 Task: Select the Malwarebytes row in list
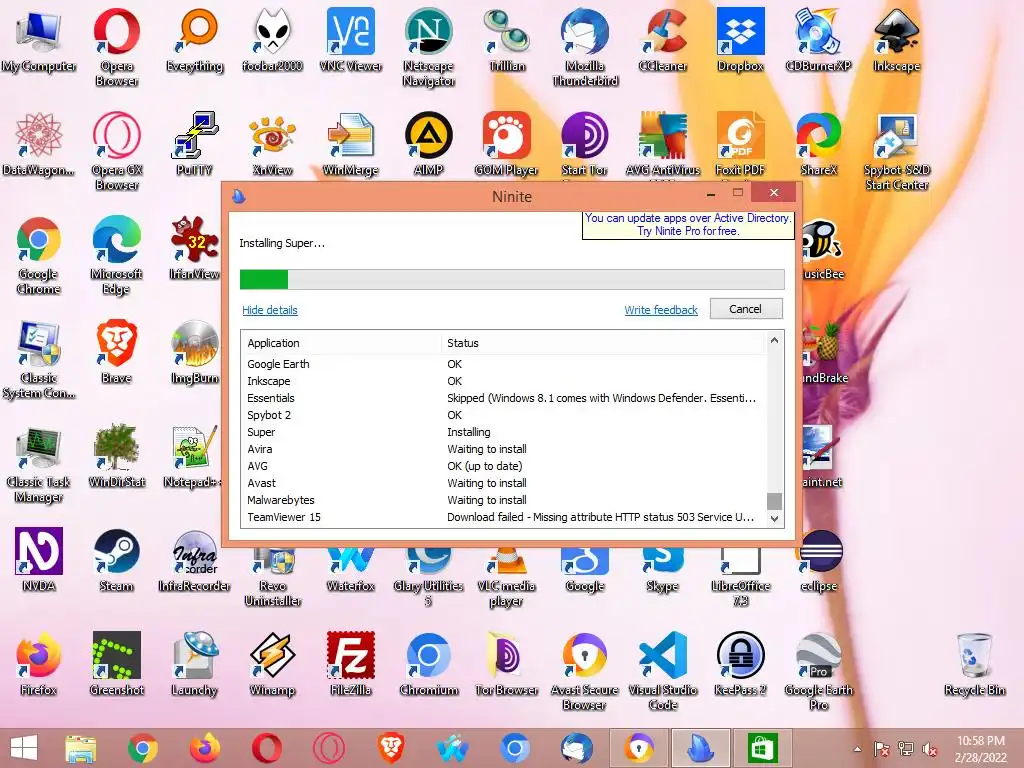point(504,500)
